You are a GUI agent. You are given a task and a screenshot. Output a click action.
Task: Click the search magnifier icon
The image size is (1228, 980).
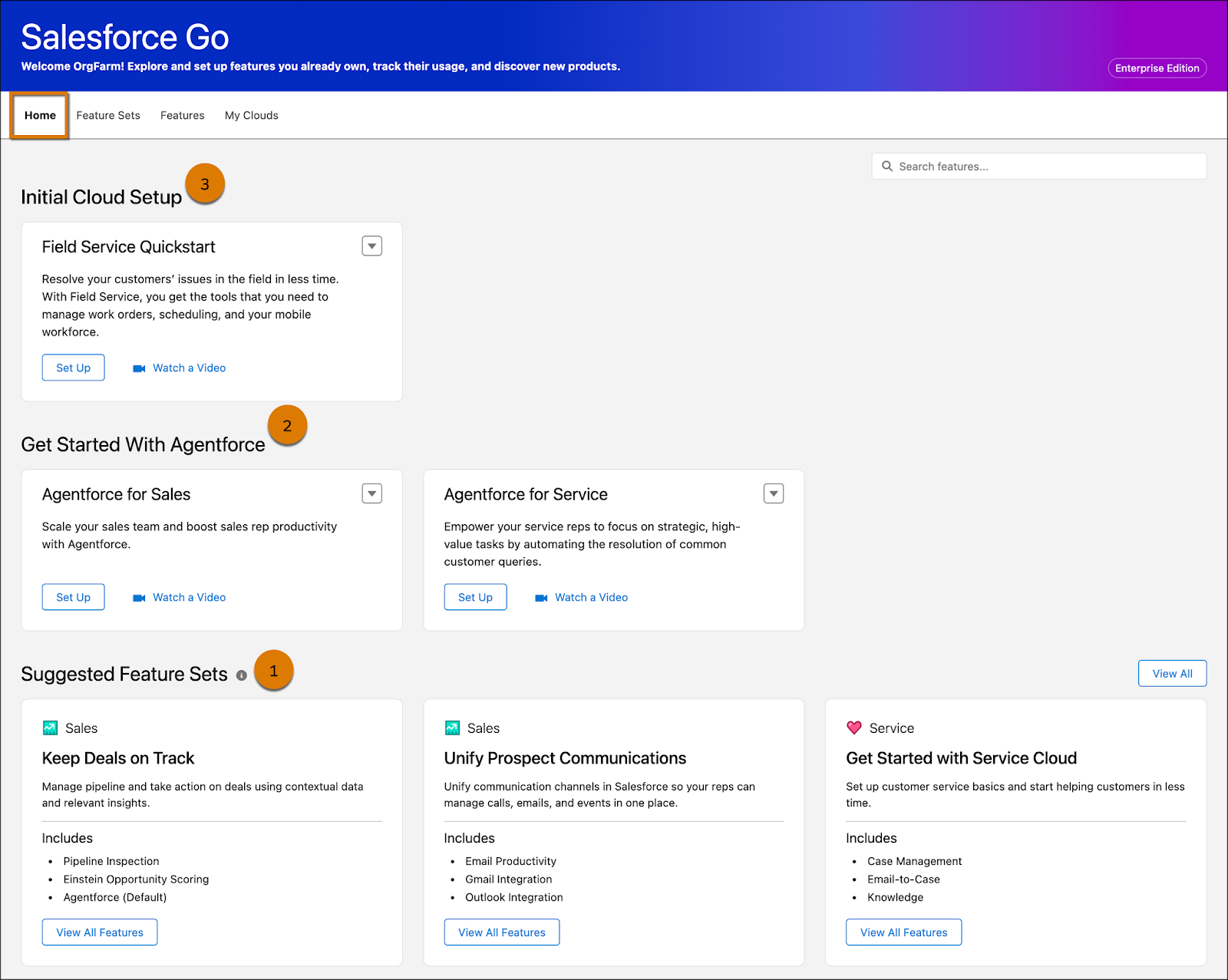(x=887, y=167)
